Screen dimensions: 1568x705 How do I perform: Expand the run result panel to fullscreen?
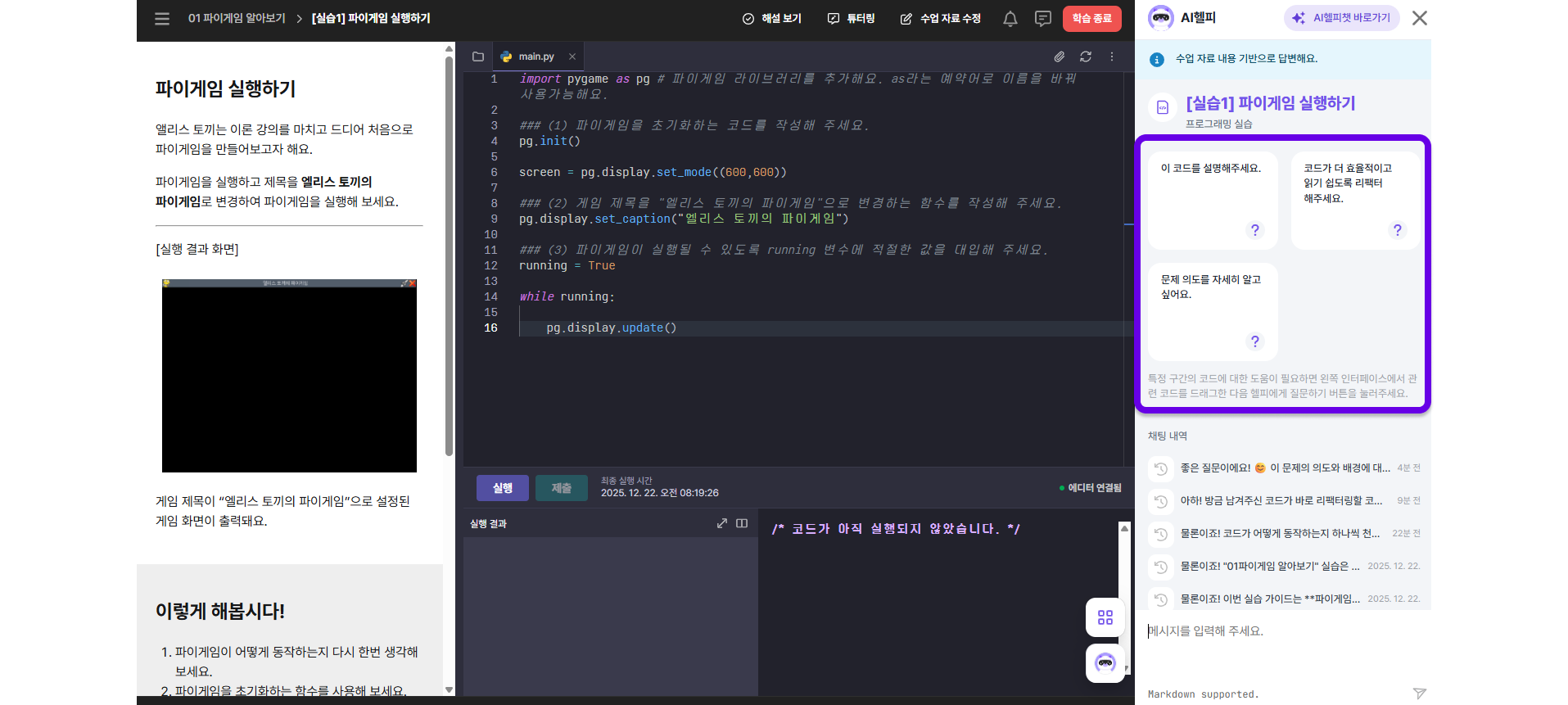(721, 523)
